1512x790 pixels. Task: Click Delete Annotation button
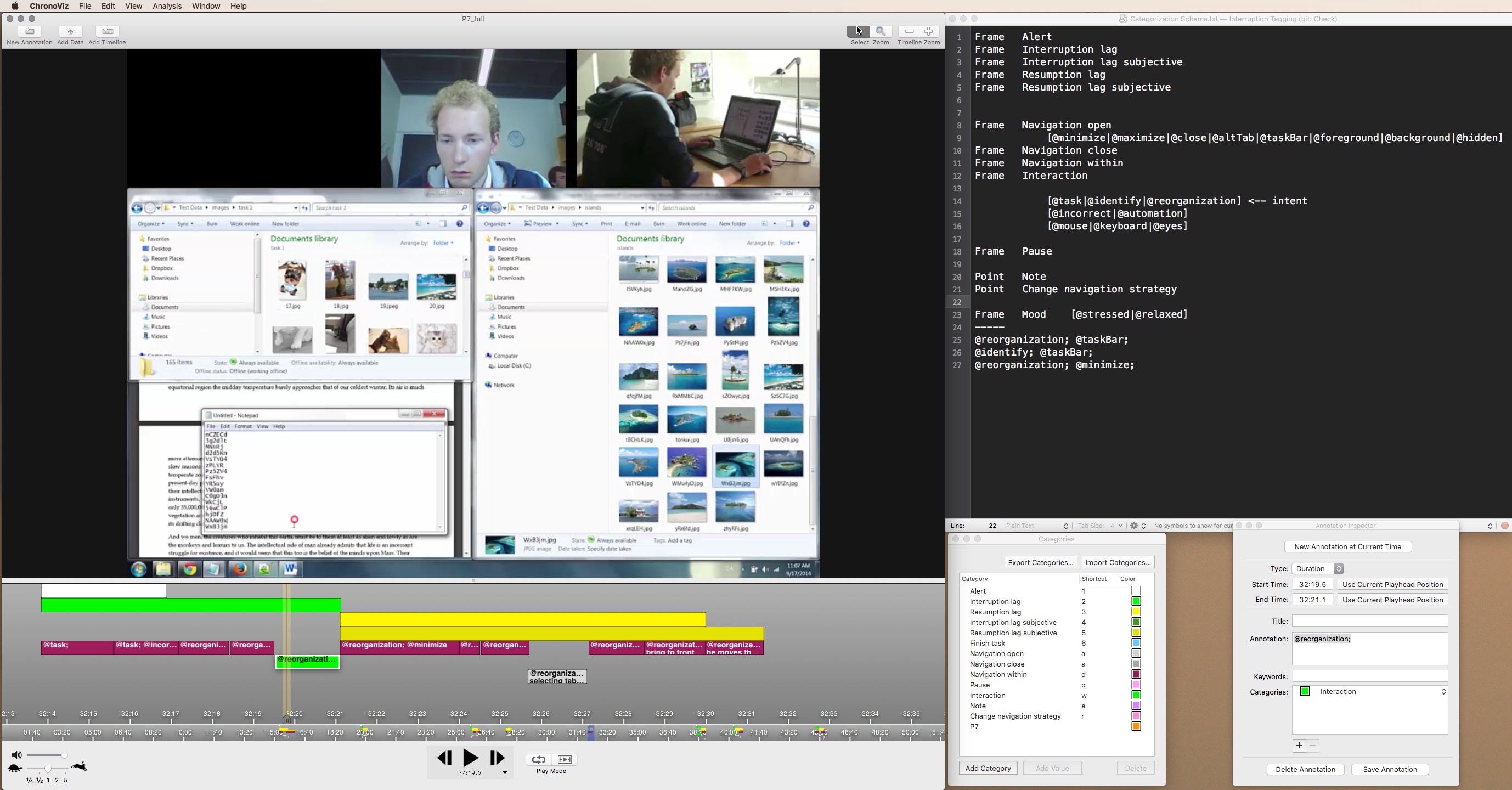click(x=1305, y=770)
